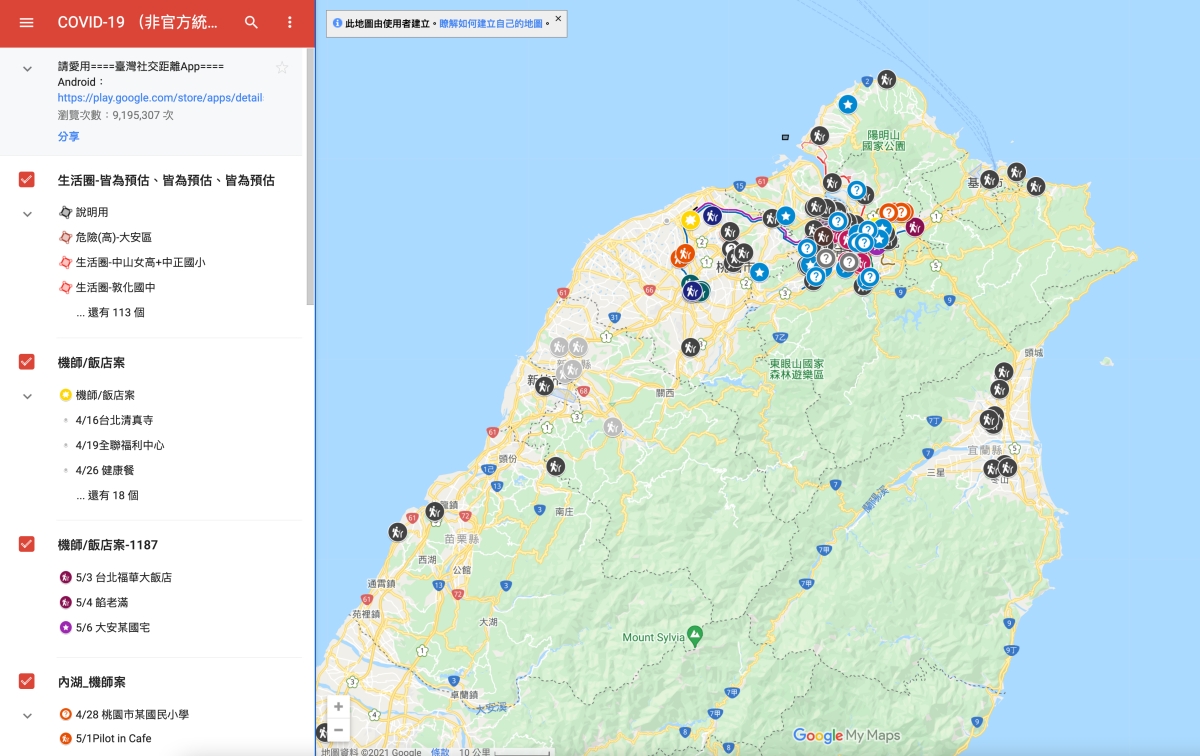The image size is (1200, 756).
Task: Click the search magnifier icon
Action: click(x=252, y=22)
